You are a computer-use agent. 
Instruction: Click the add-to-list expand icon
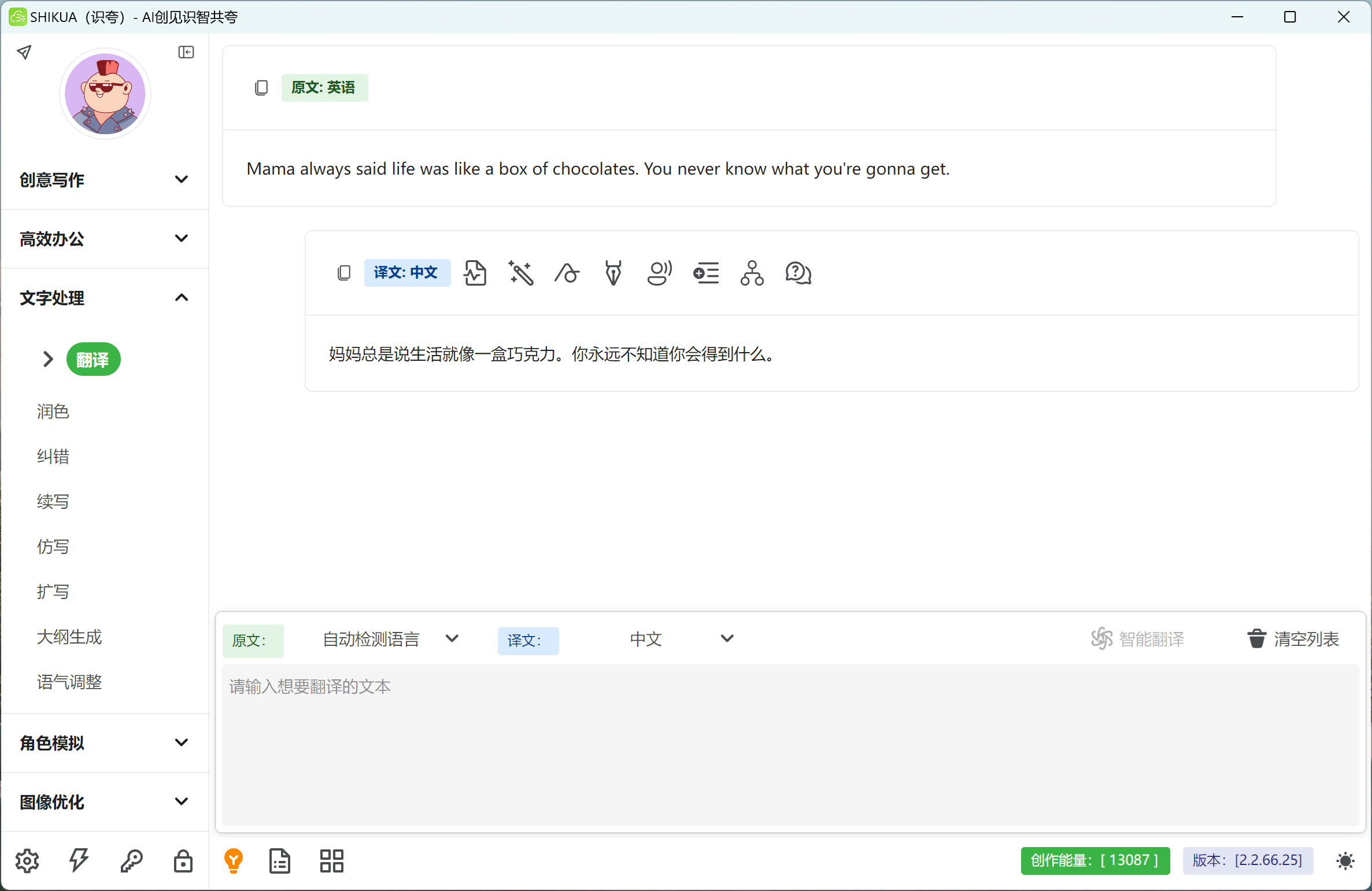pos(706,273)
